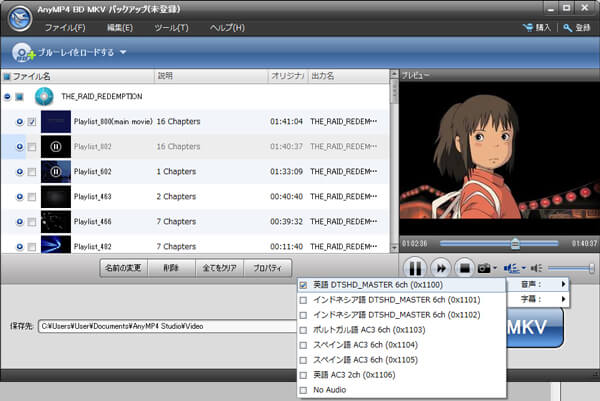Open the 編集(E) menu
Image resolution: width=600 pixels, height=401 pixels.
[120, 28]
